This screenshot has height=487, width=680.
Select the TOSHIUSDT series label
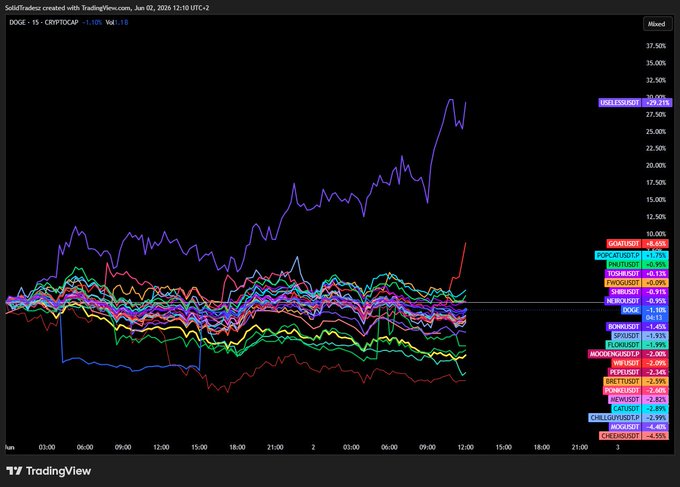click(x=623, y=274)
